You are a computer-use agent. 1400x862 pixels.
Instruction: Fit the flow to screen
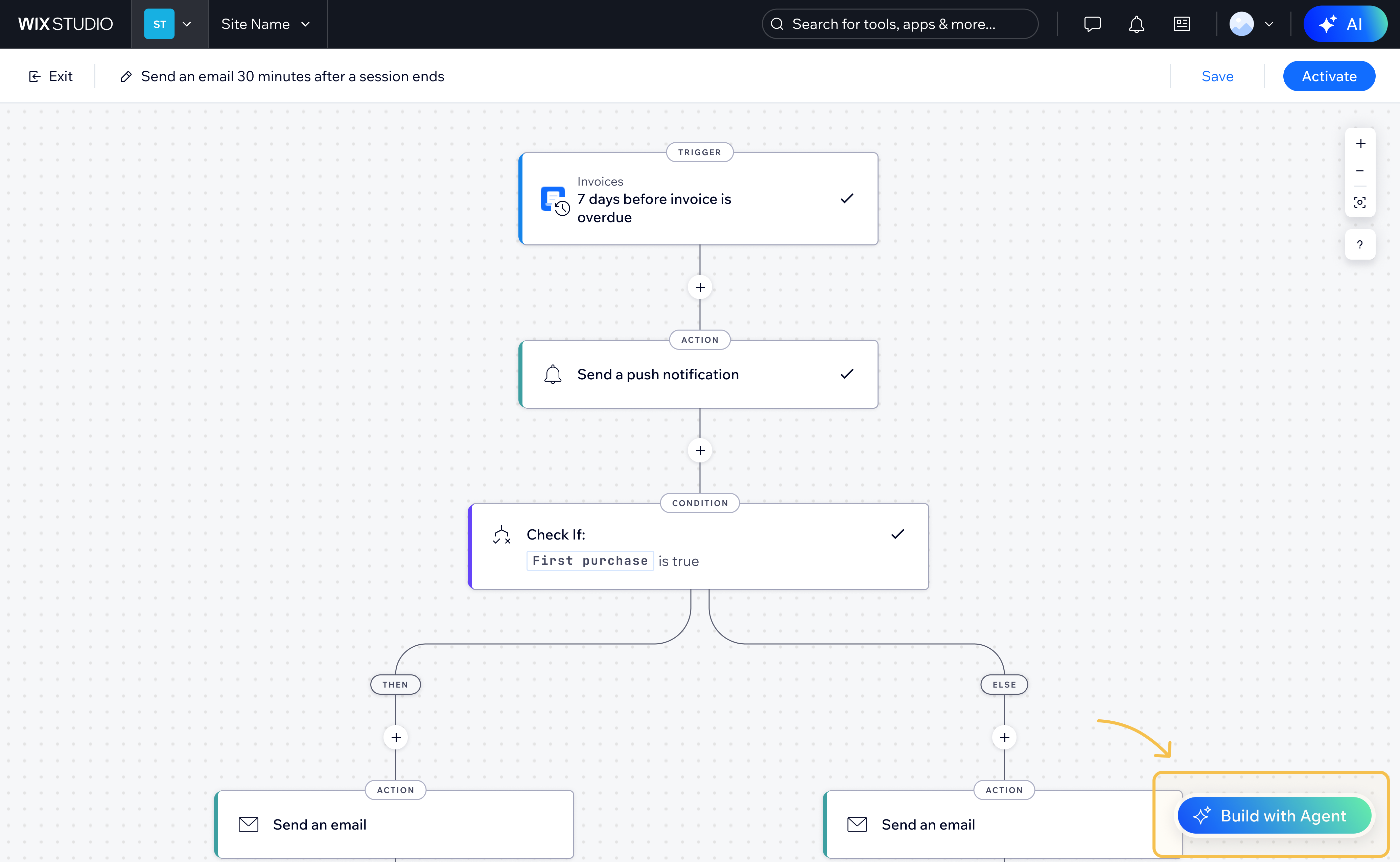pos(1360,202)
